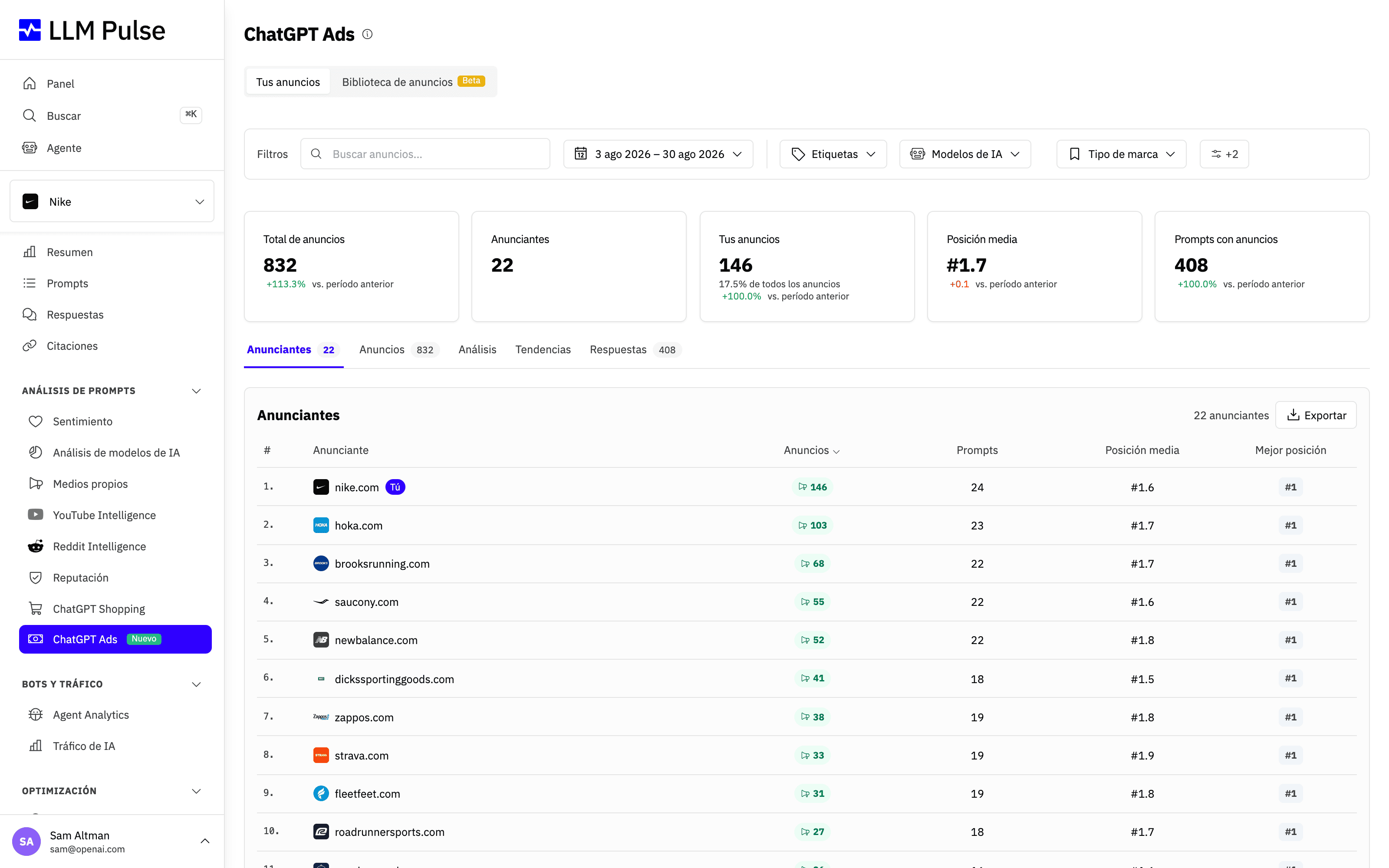Click the Exportar button
Image resolution: width=1389 pixels, height=868 pixels.
pyautogui.click(x=1316, y=414)
